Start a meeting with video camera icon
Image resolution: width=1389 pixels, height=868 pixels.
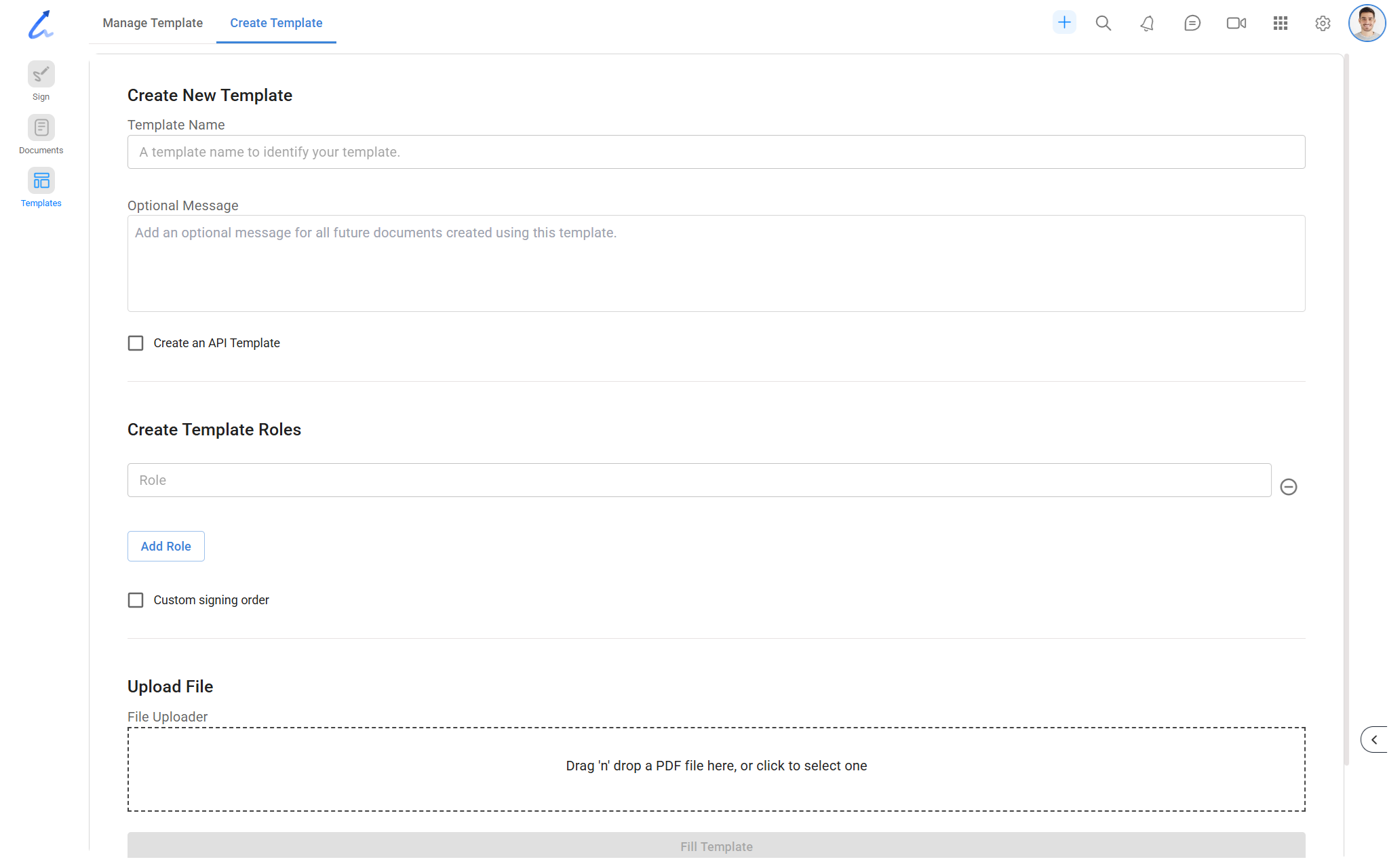point(1236,23)
